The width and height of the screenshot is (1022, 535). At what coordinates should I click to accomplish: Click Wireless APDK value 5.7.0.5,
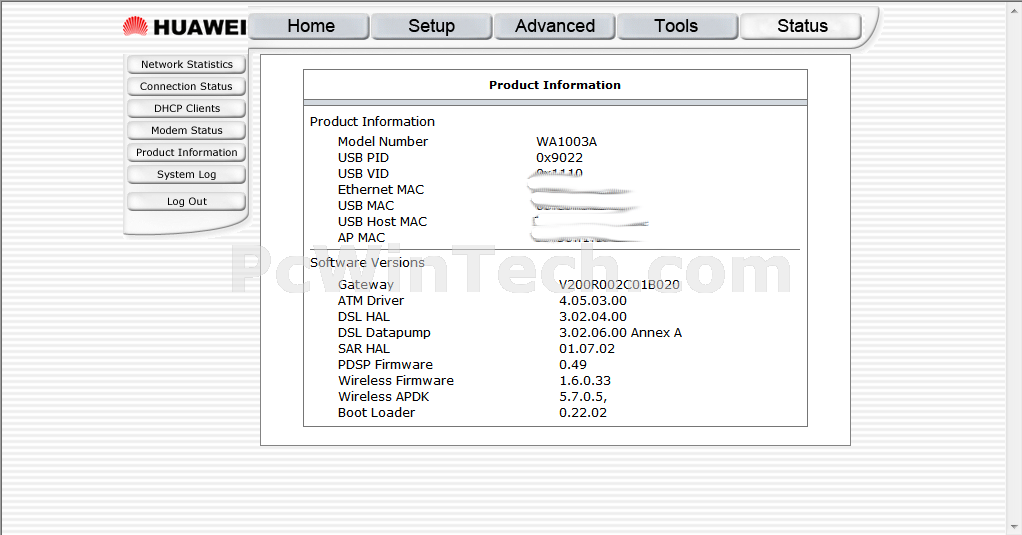coord(583,397)
